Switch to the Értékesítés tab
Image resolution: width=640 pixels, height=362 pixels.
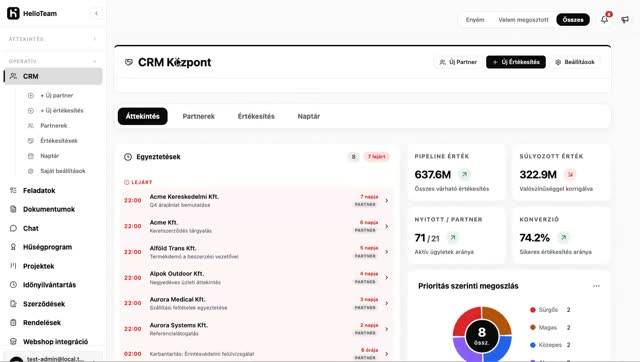pyautogui.click(x=256, y=116)
